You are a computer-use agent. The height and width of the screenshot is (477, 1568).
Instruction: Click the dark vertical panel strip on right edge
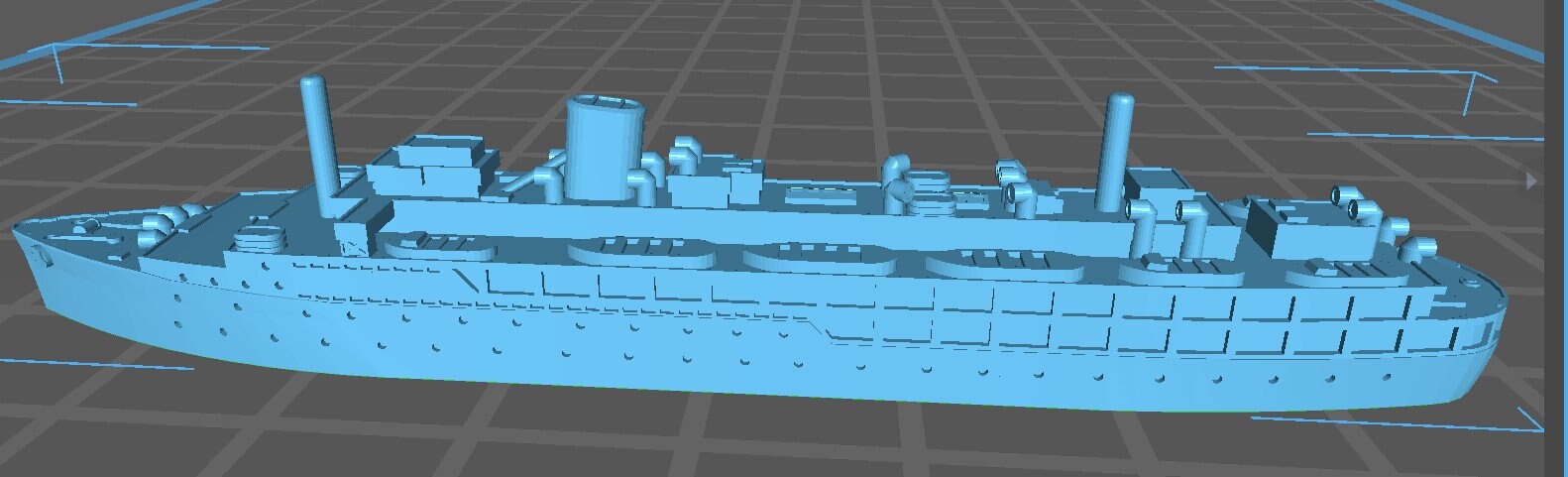(x=1556, y=298)
